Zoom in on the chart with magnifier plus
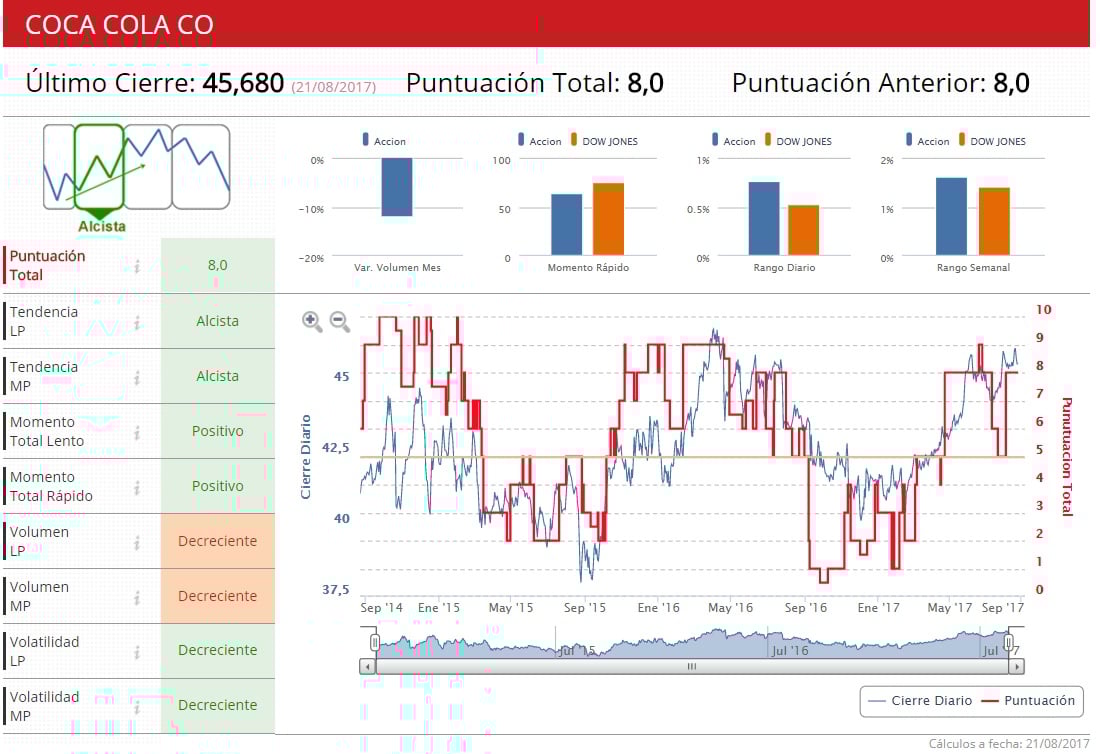1100x754 pixels. (311, 321)
